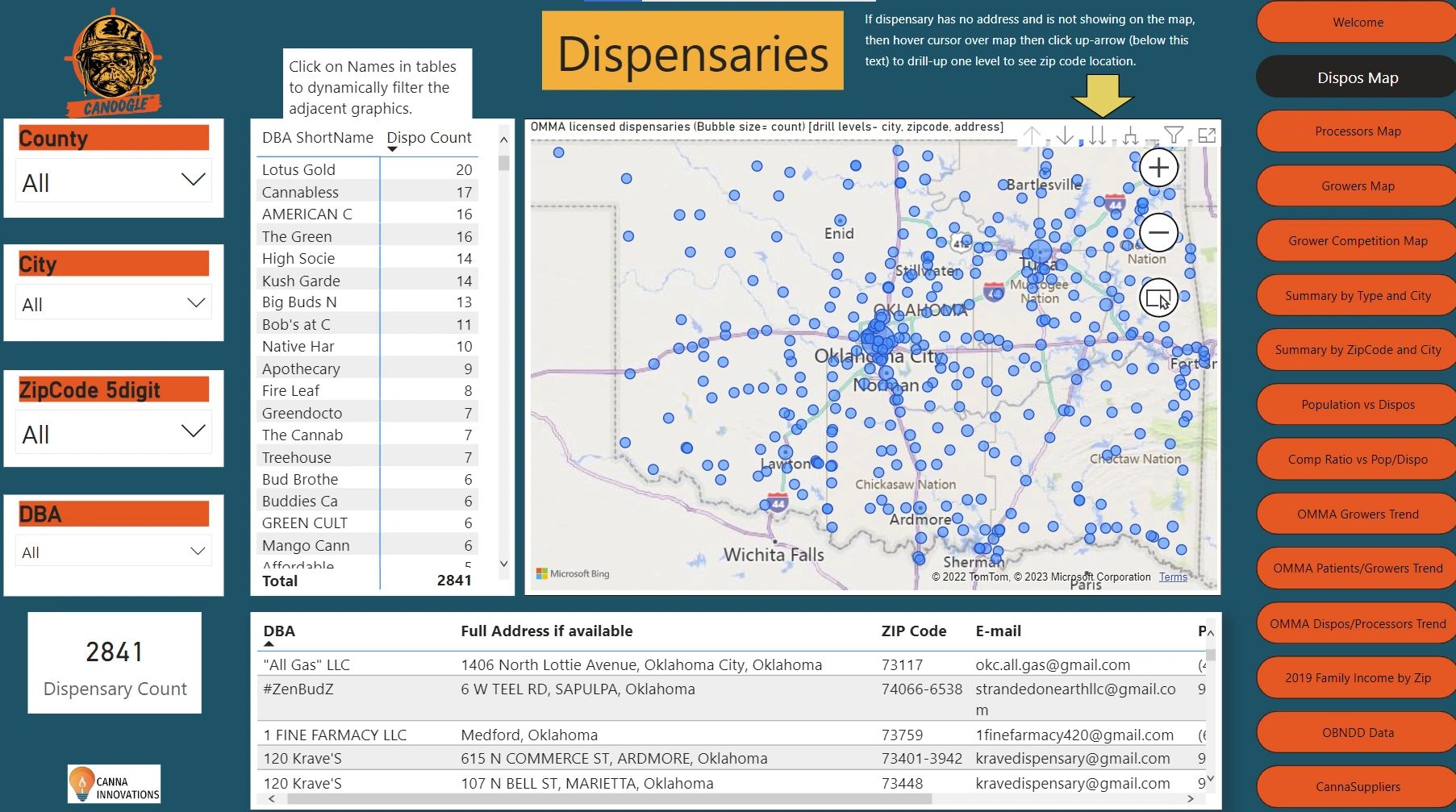Go to the Processors Map page
The image size is (1456, 812).
click(x=1357, y=131)
